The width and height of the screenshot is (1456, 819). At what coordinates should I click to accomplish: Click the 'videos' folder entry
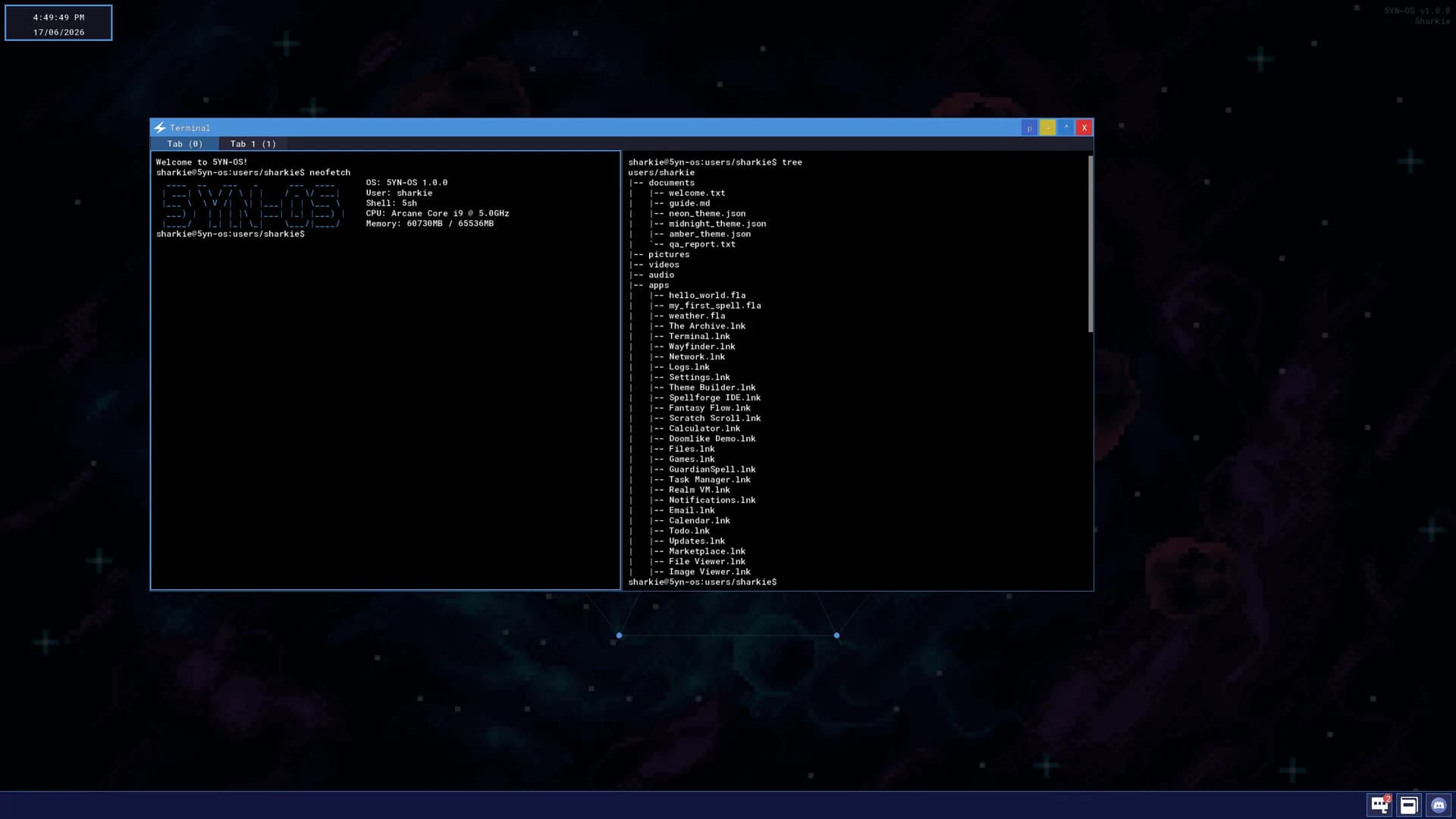pos(664,265)
